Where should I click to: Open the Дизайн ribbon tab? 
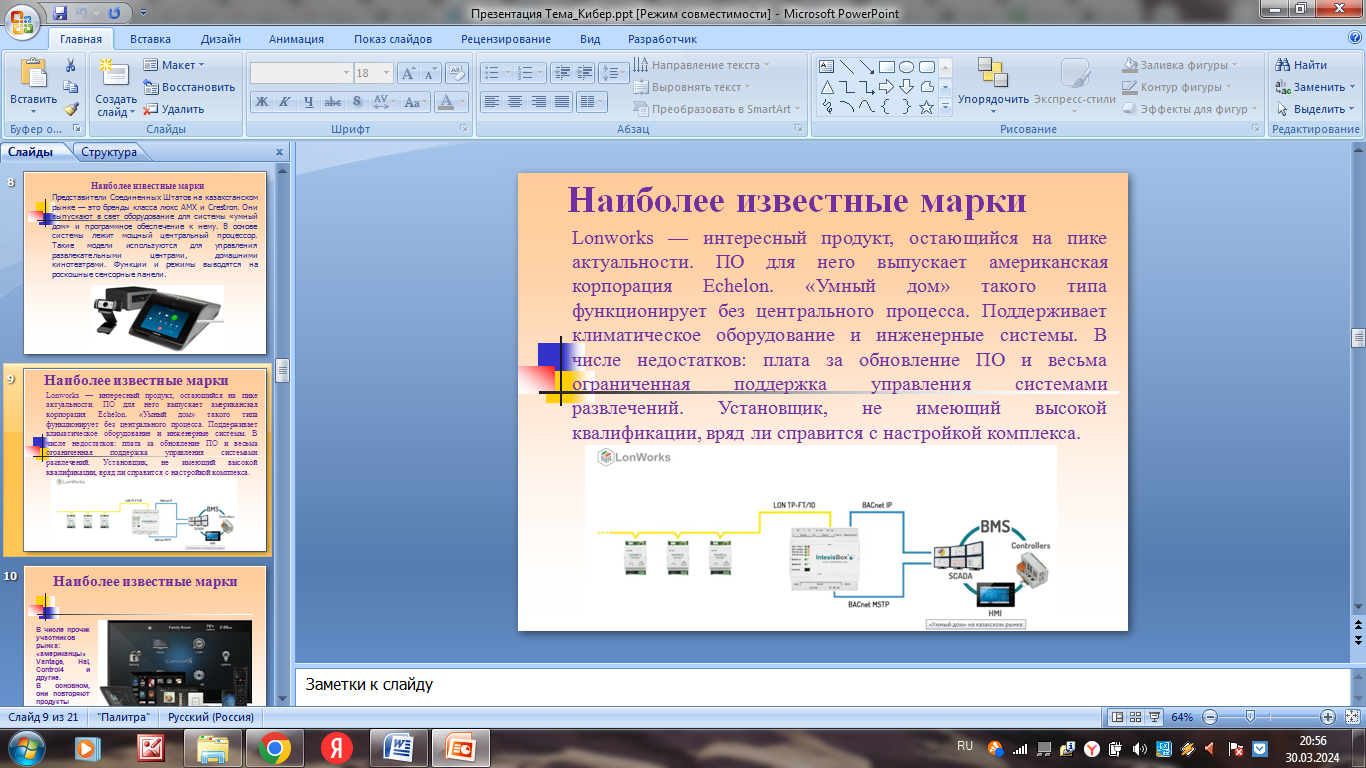pyautogui.click(x=220, y=39)
